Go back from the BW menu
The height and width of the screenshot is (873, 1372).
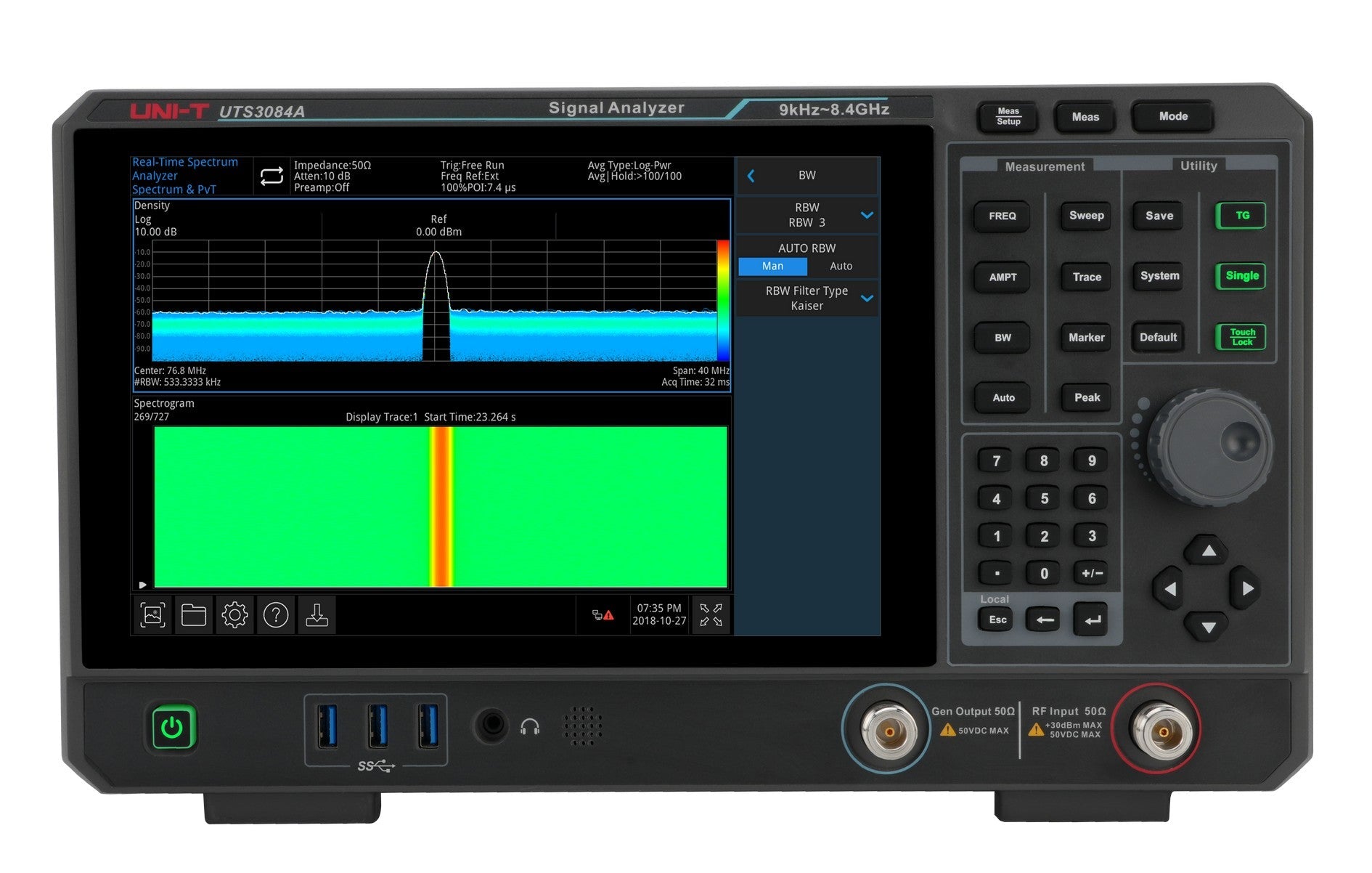tap(751, 176)
